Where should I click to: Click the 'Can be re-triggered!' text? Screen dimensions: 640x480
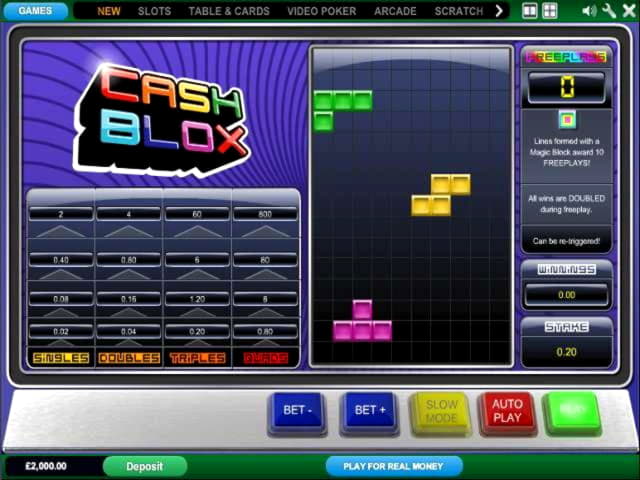[x=567, y=241]
